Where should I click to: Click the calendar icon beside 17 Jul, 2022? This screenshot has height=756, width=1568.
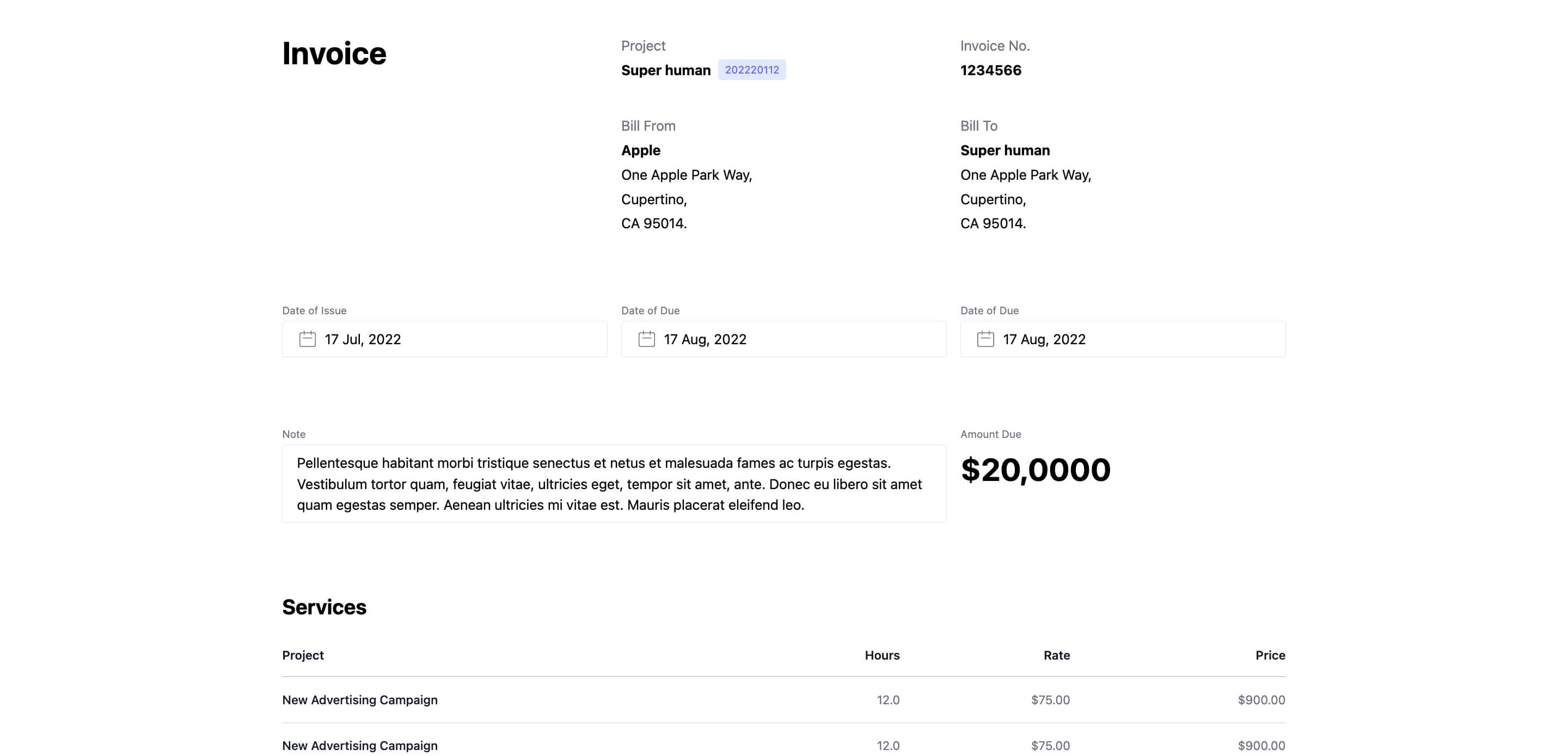click(308, 339)
